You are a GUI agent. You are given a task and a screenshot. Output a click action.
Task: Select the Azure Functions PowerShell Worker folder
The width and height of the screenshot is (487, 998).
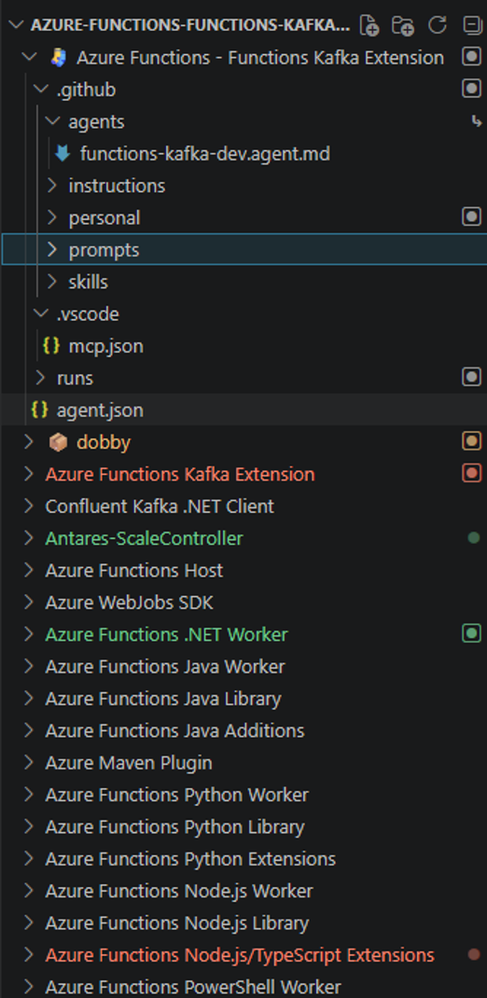[193, 987]
